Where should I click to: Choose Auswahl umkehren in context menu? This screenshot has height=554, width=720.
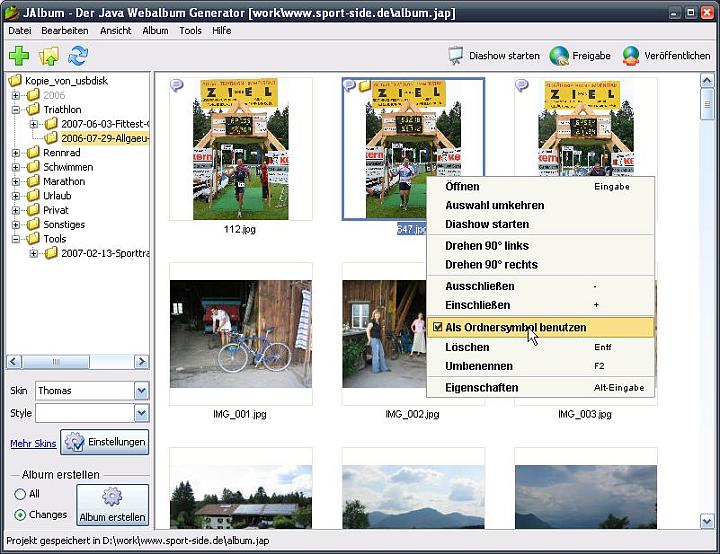point(540,205)
